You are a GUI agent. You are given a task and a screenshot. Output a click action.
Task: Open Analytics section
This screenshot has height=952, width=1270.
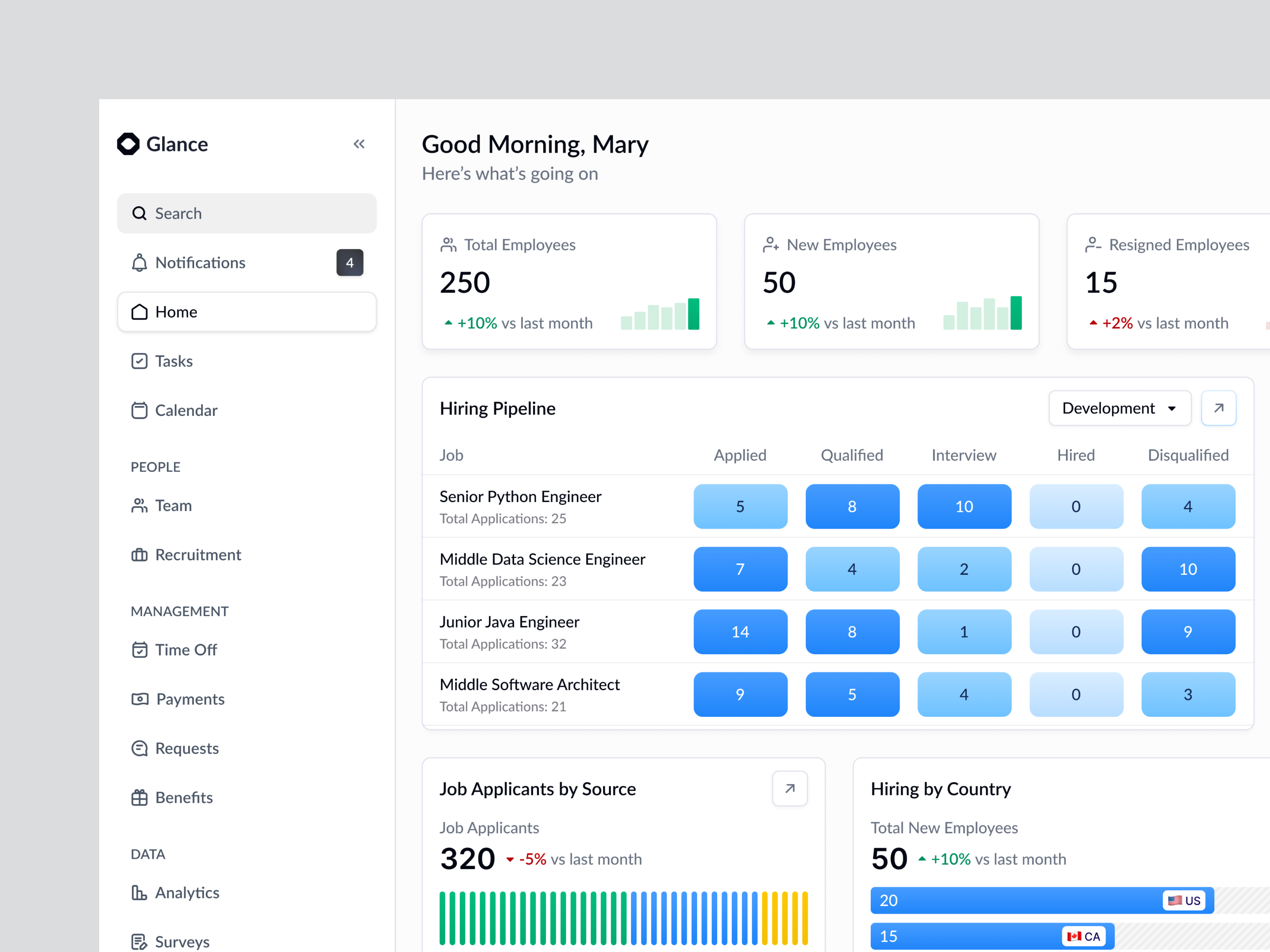(247, 892)
